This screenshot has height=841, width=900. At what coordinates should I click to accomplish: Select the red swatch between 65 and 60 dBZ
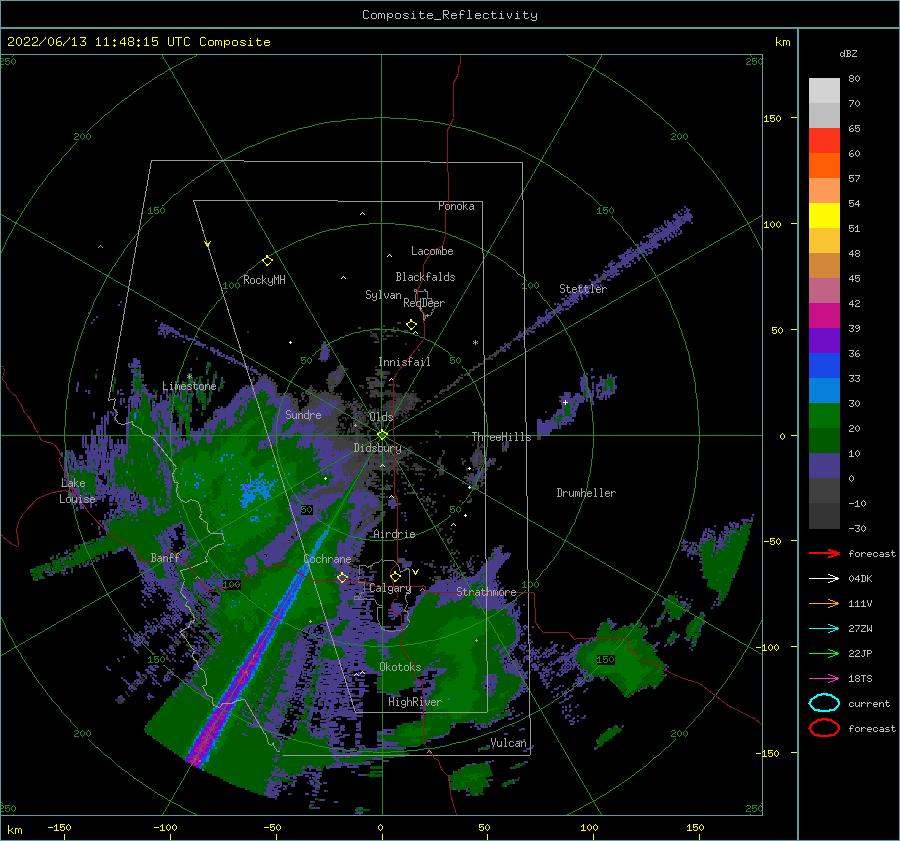click(824, 141)
